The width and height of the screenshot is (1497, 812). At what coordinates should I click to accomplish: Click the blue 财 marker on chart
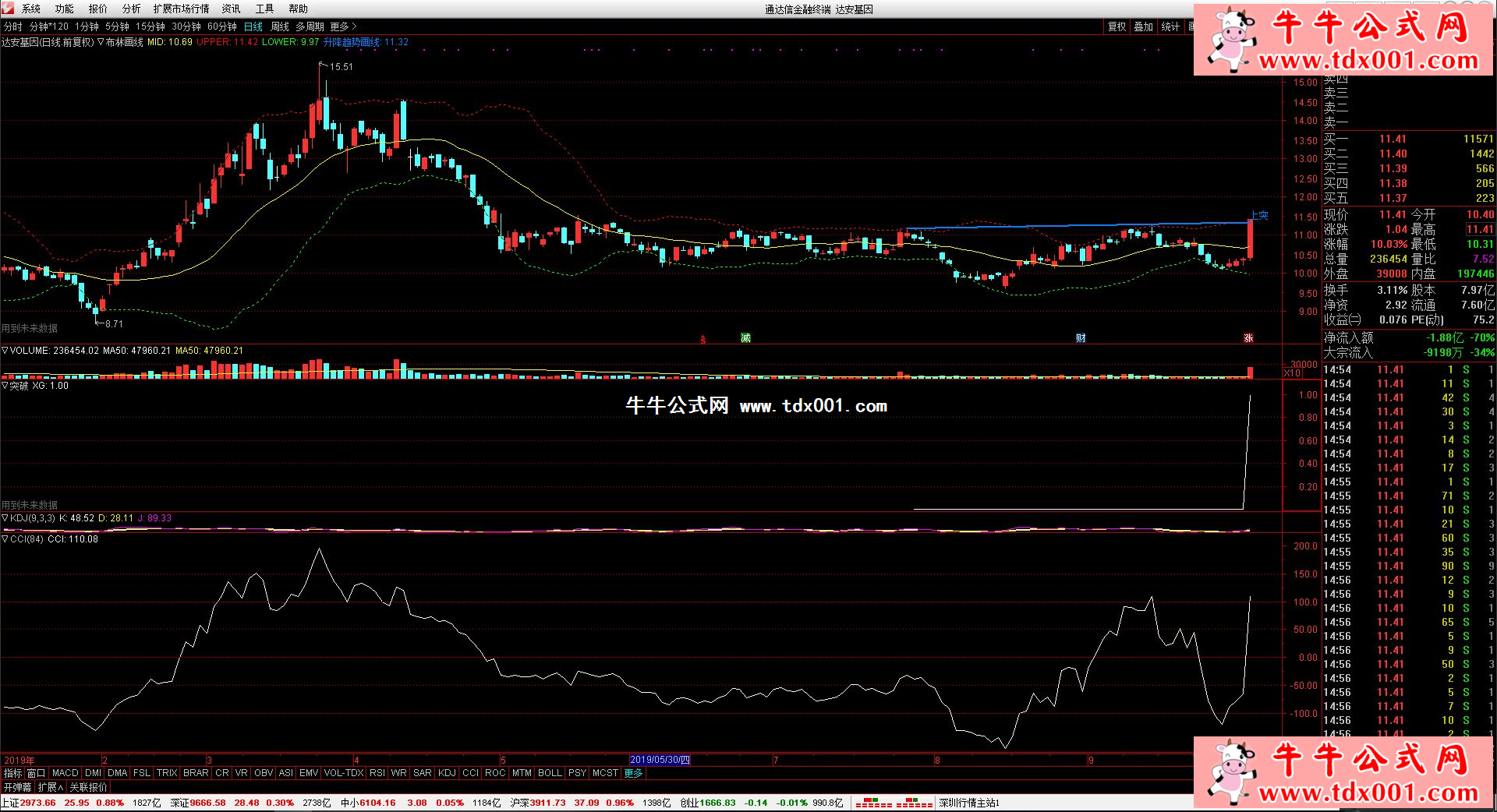(1081, 337)
